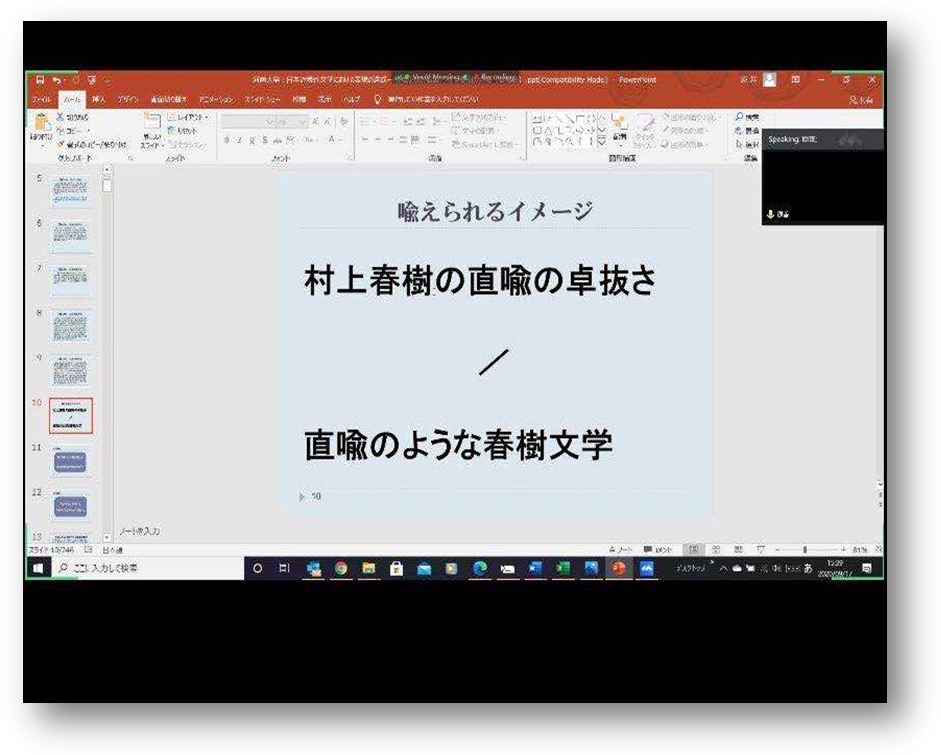Viewport: 941px width, 755px height.
Task: Open Windows Start menu
Action: (38, 568)
